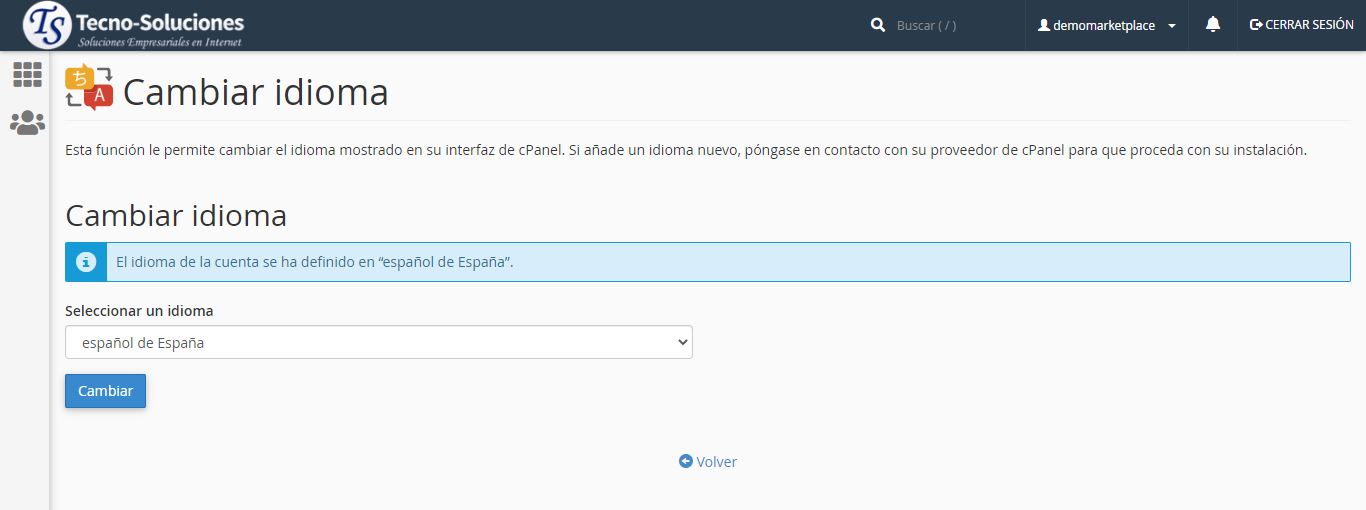The image size is (1366, 510).
Task: Expand the demomarketplace user menu
Action: coord(1103,25)
